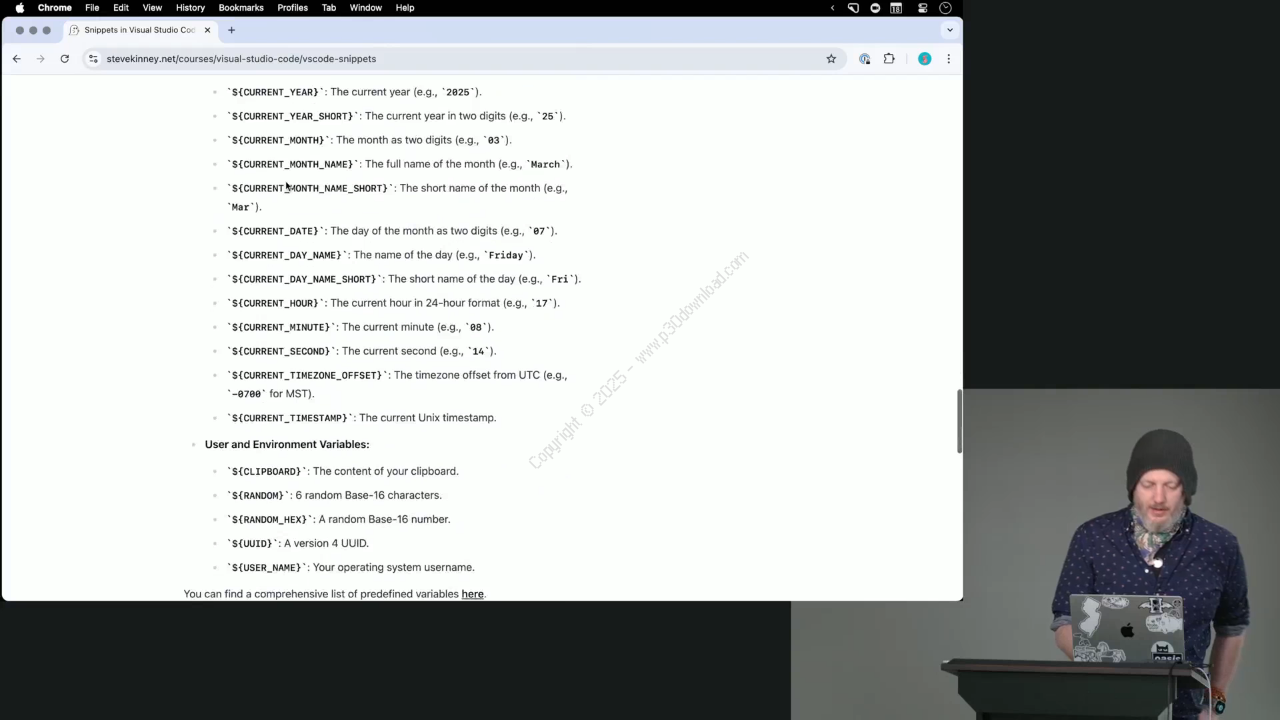Go back to previous page

(17, 59)
